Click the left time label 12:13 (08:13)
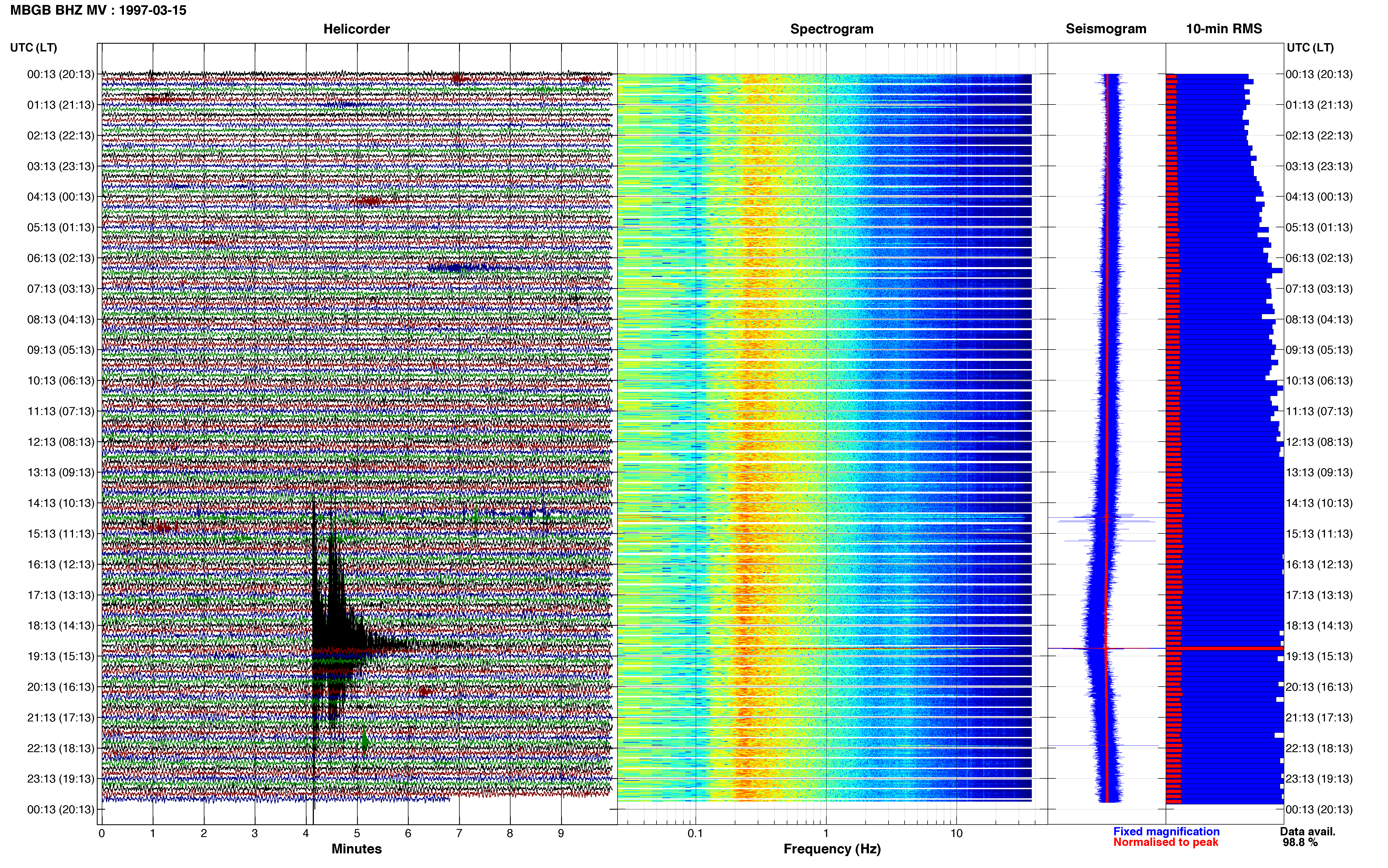The width and height of the screenshot is (1388, 868). click(61, 442)
